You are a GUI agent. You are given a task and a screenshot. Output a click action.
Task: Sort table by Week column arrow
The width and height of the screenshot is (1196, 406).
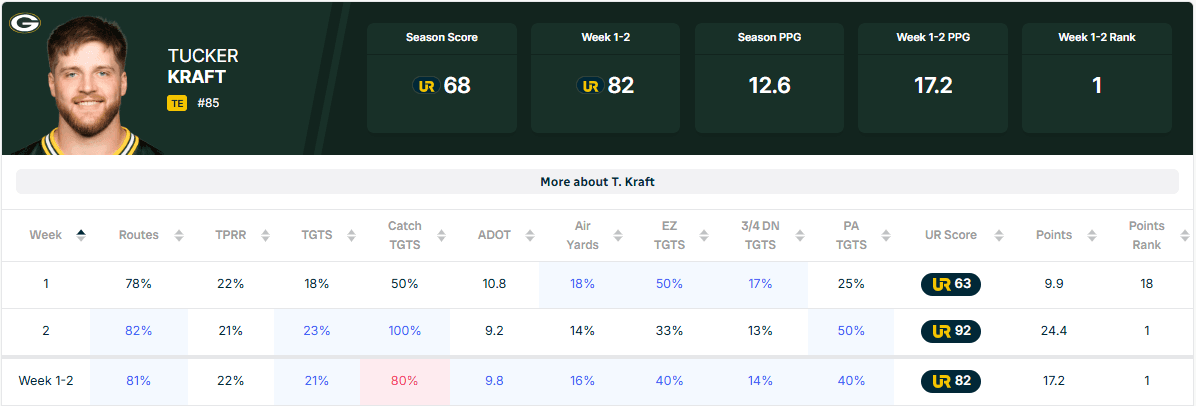click(81, 235)
